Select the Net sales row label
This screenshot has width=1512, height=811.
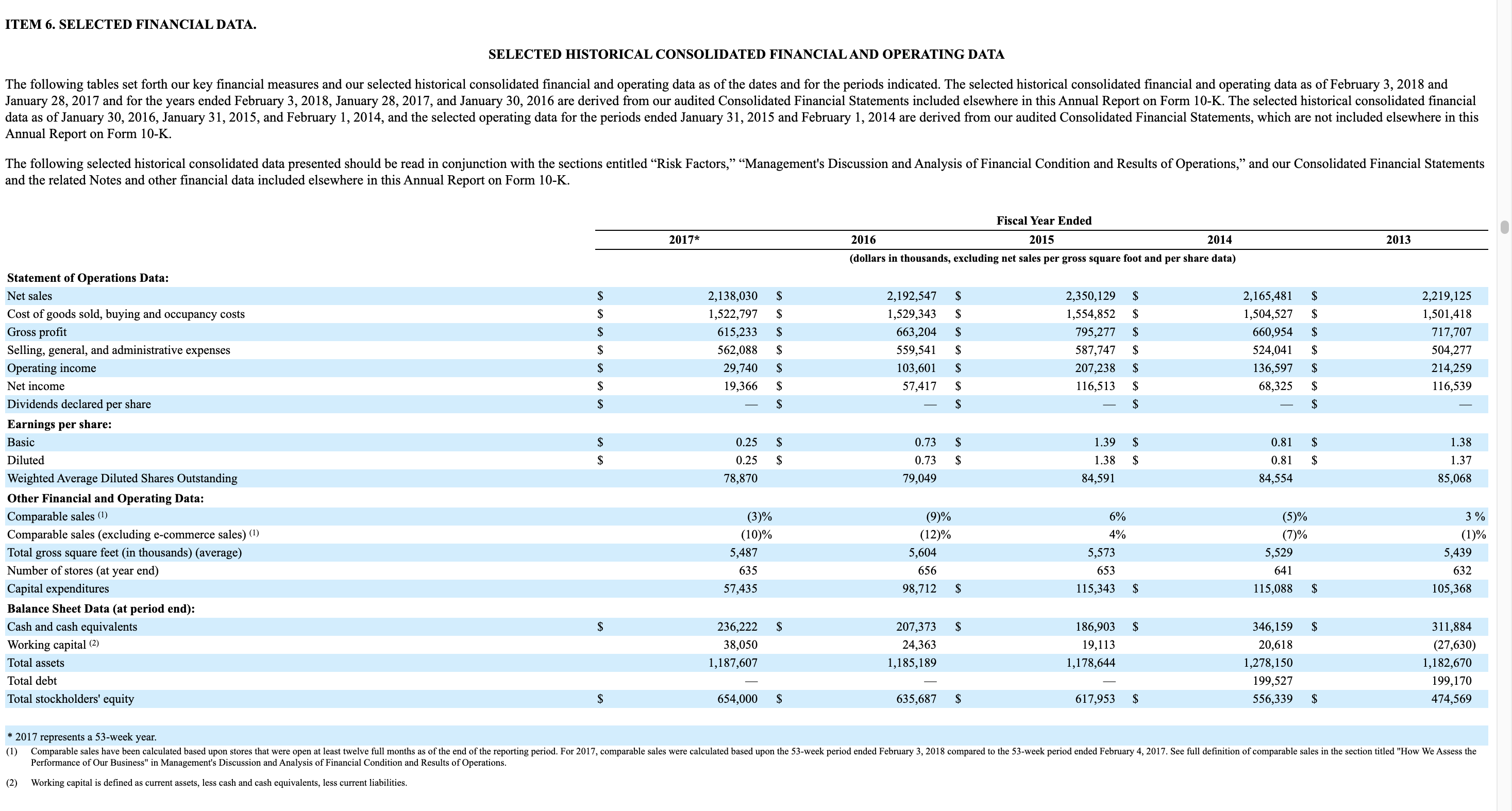point(29,296)
